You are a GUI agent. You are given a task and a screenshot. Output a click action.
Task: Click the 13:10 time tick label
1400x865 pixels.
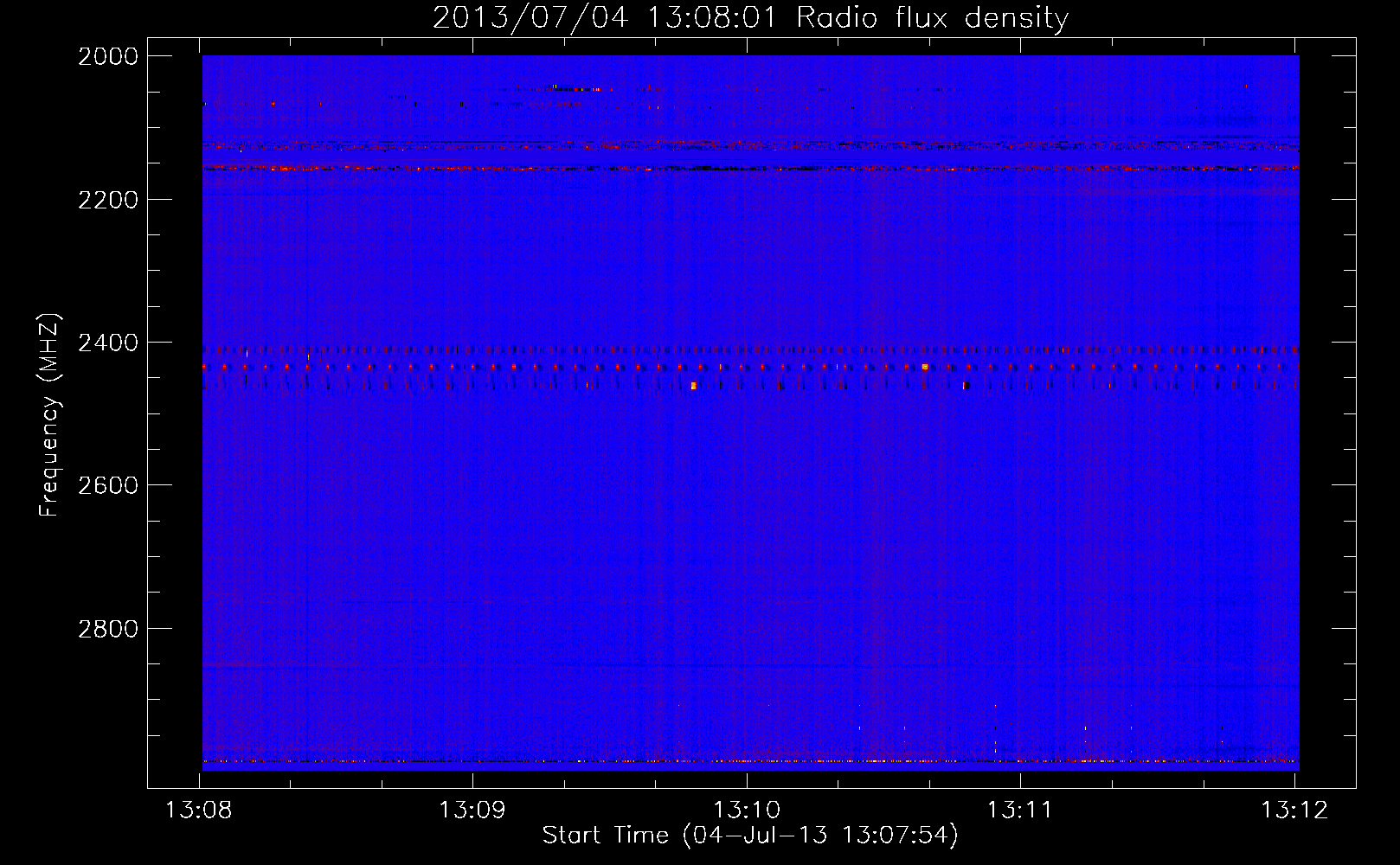pos(746,811)
